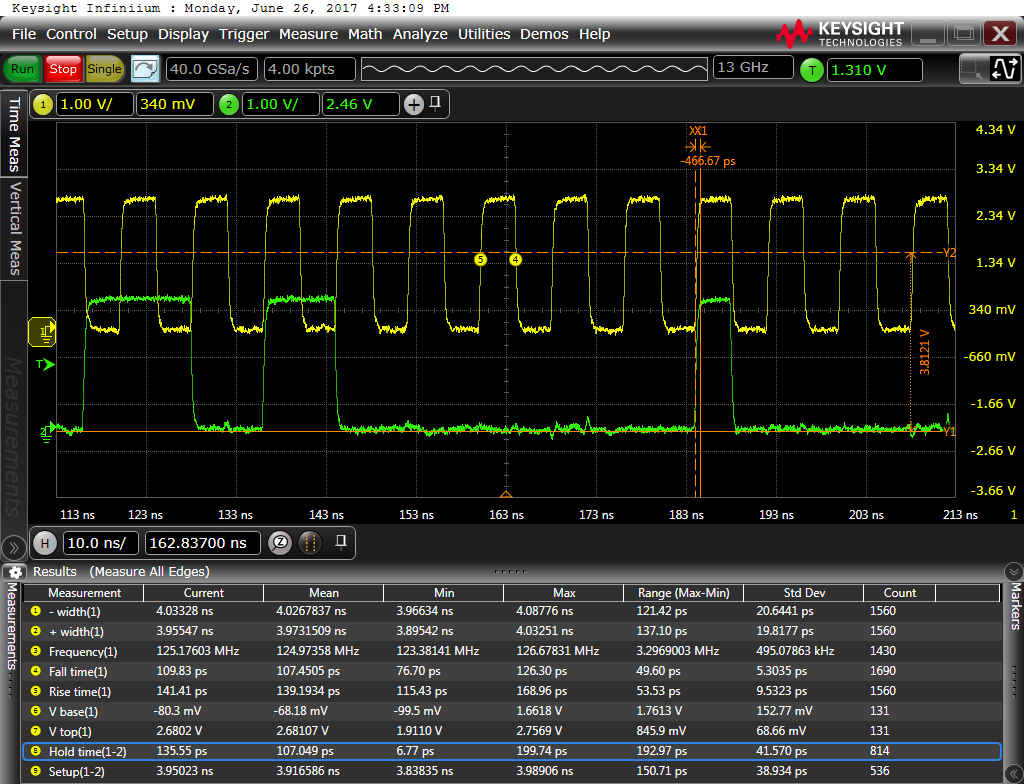Click the channel 1 ground reference marker
Screen dimensions: 1024x784
[x=43, y=332]
